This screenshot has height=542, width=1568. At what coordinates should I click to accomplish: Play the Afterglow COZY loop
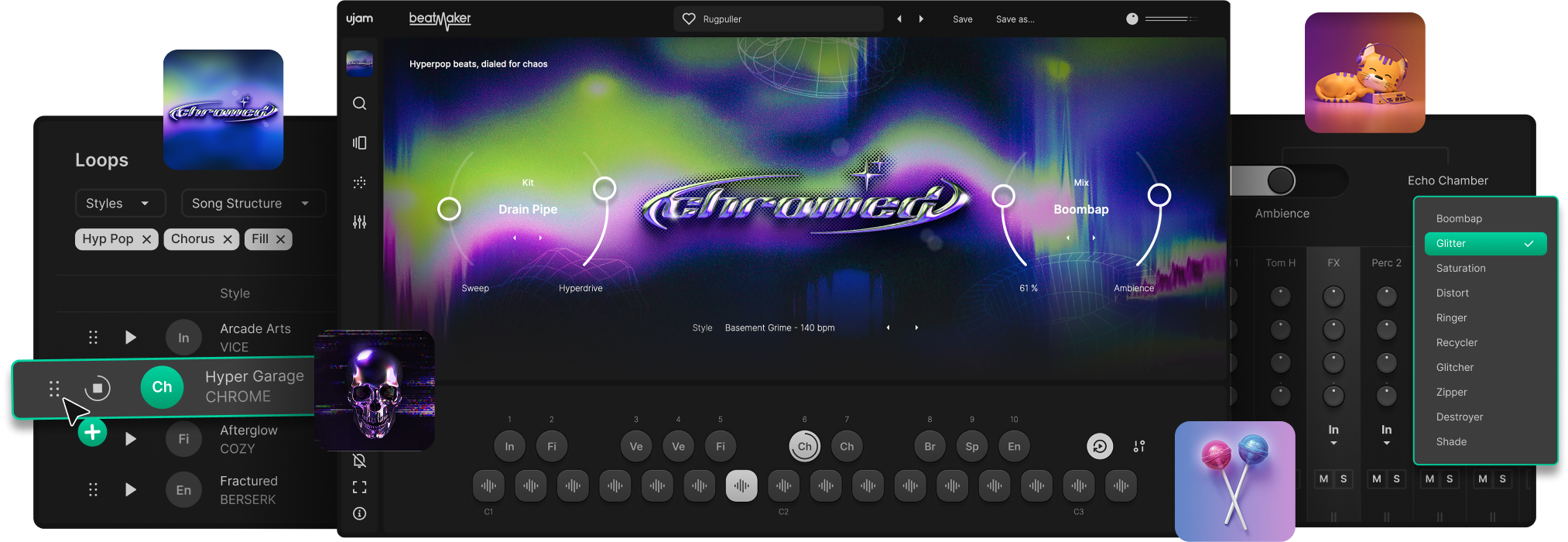coord(131,439)
